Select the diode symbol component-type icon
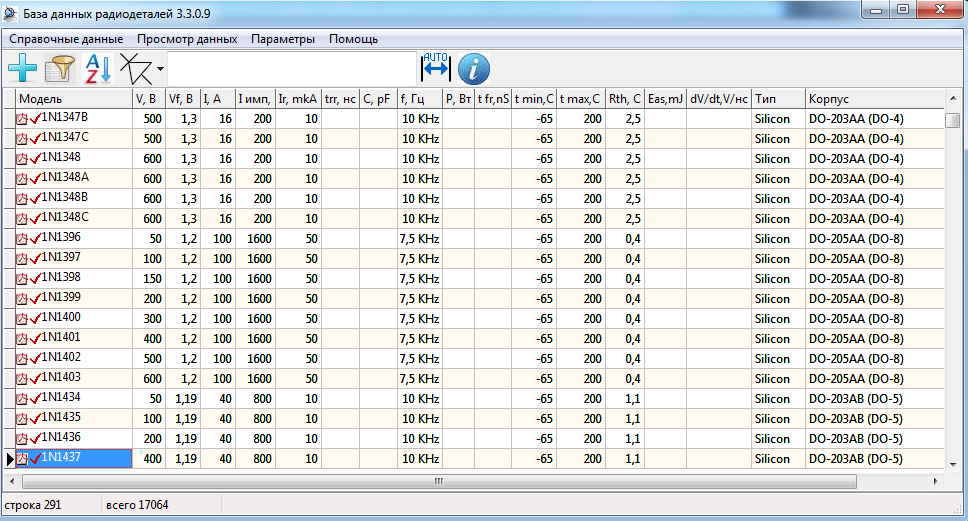This screenshot has width=968, height=521. (136, 69)
